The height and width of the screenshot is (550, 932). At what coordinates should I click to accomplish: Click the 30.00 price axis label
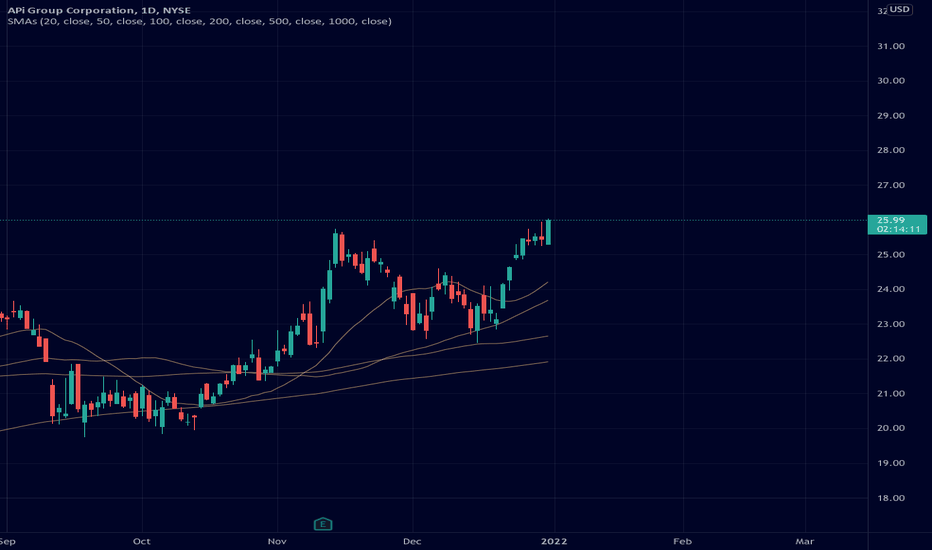(x=890, y=81)
